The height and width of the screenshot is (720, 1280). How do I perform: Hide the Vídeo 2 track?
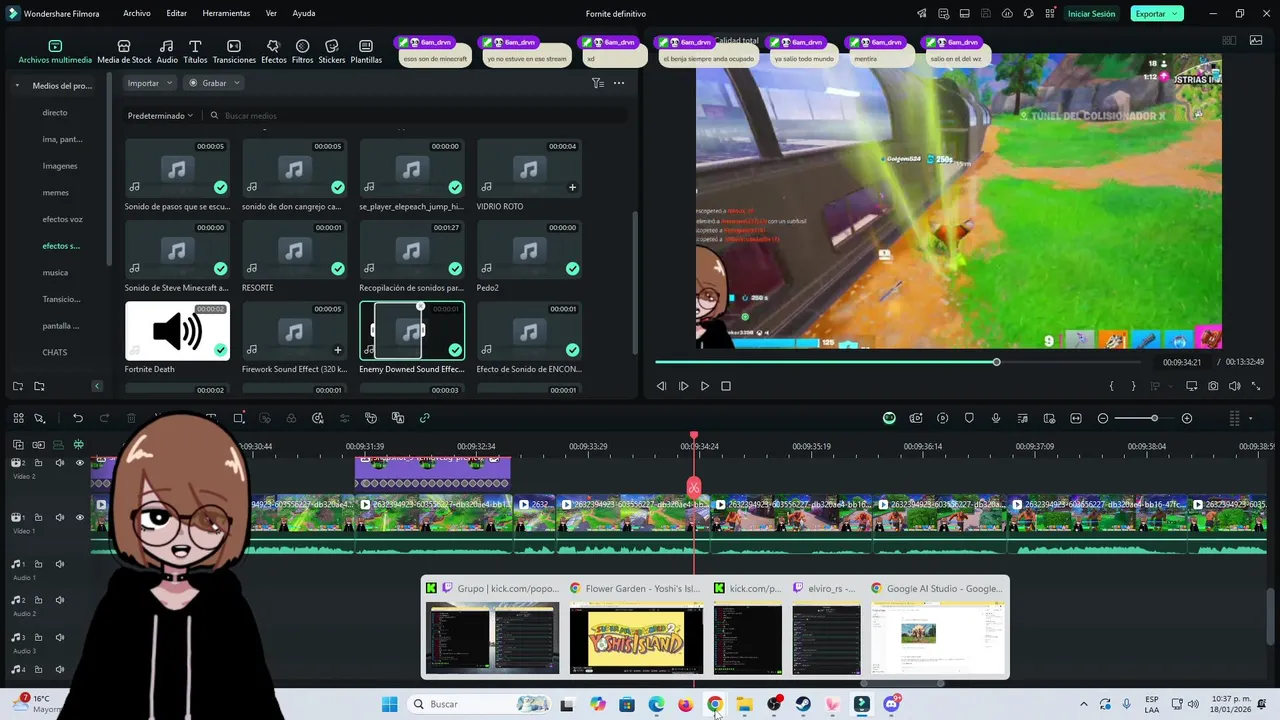[80, 463]
